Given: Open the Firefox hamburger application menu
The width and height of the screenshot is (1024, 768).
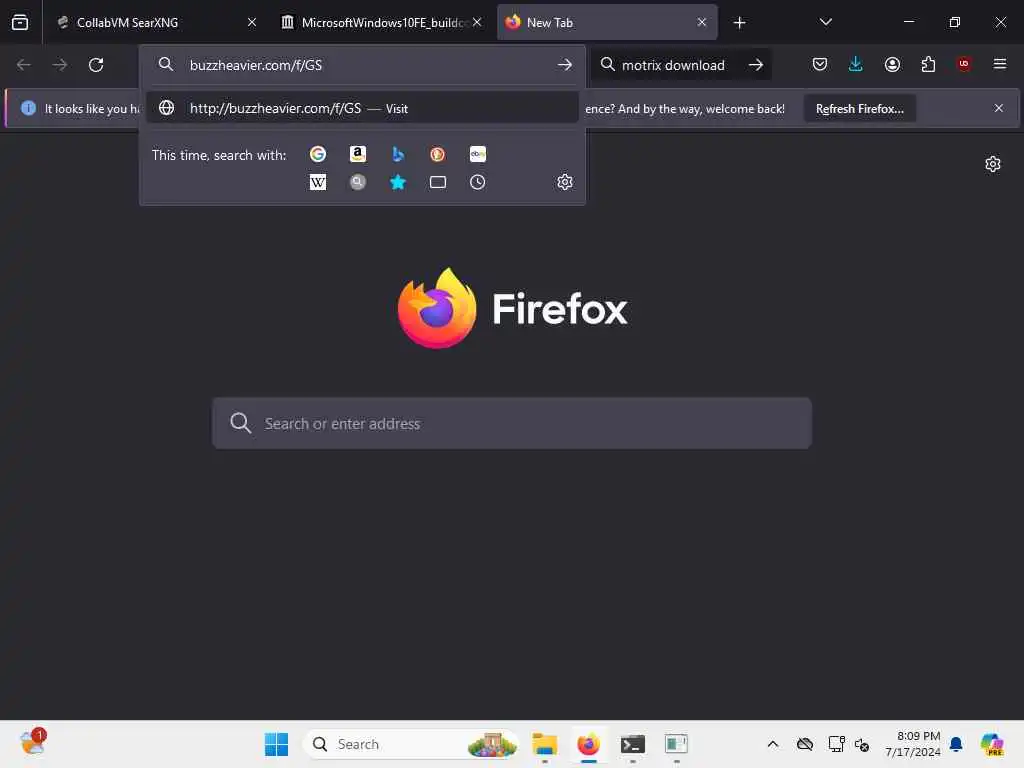Looking at the screenshot, I should click(999, 64).
